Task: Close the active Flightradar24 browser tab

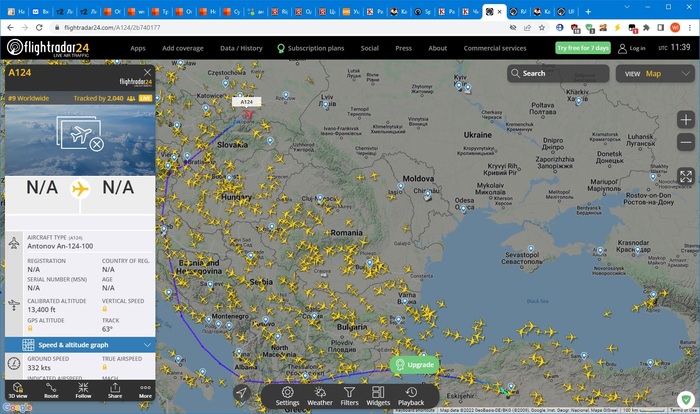Action: [500, 12]
